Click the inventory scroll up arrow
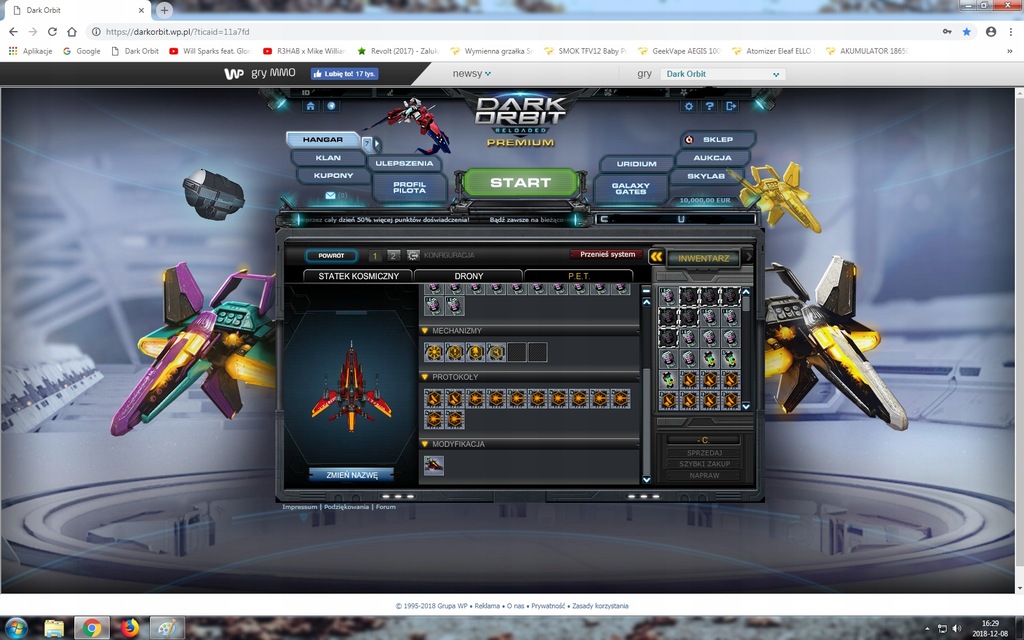The height and width of the screenshot is (640, 1024). click(746, 292)
